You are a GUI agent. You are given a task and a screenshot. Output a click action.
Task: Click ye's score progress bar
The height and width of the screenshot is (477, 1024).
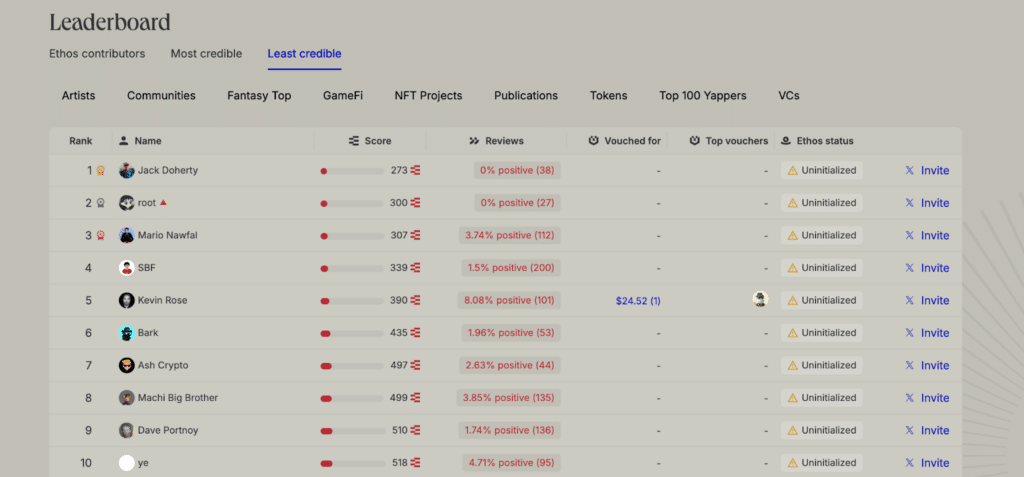[352, 463]
